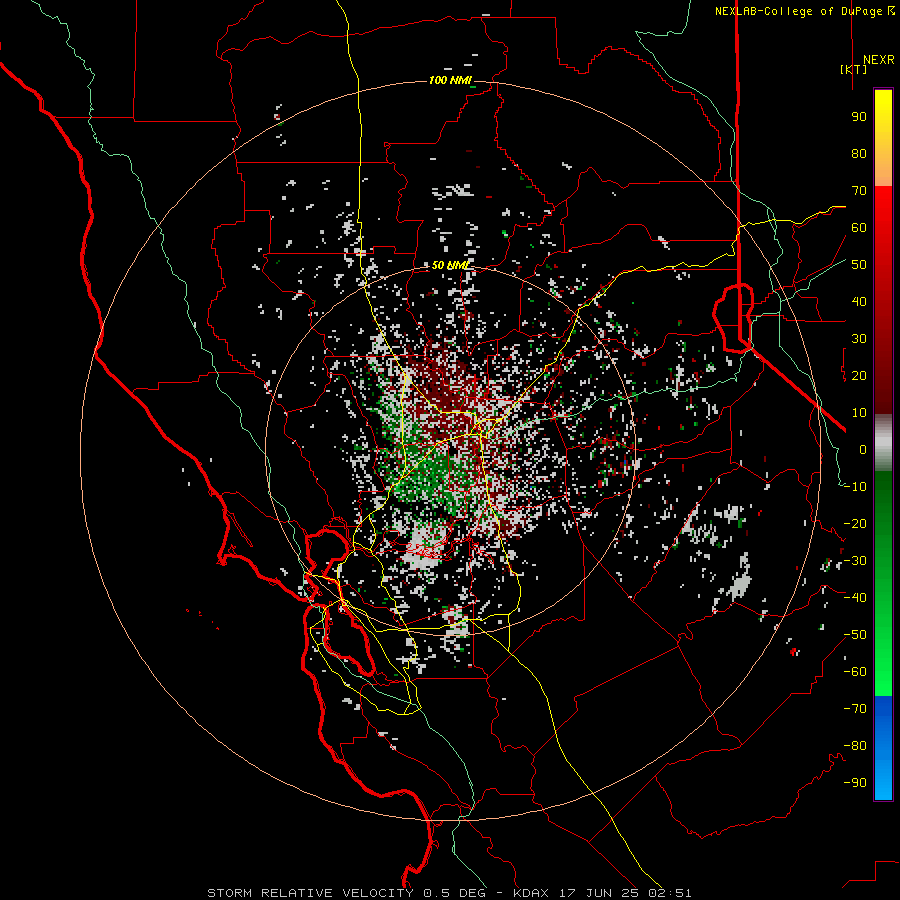This screenshot has height=900, width=900.
Task: Click the KDAX station identifier in caption
Action: click(x=530, y=893)
